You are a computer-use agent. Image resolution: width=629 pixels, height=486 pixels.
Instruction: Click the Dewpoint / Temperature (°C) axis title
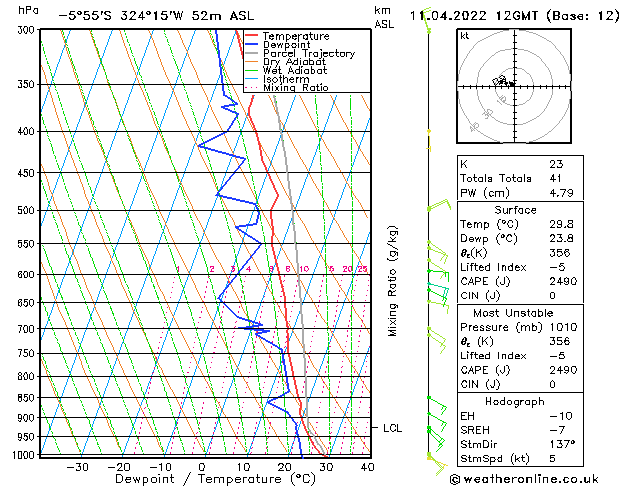tap(215, 479)
